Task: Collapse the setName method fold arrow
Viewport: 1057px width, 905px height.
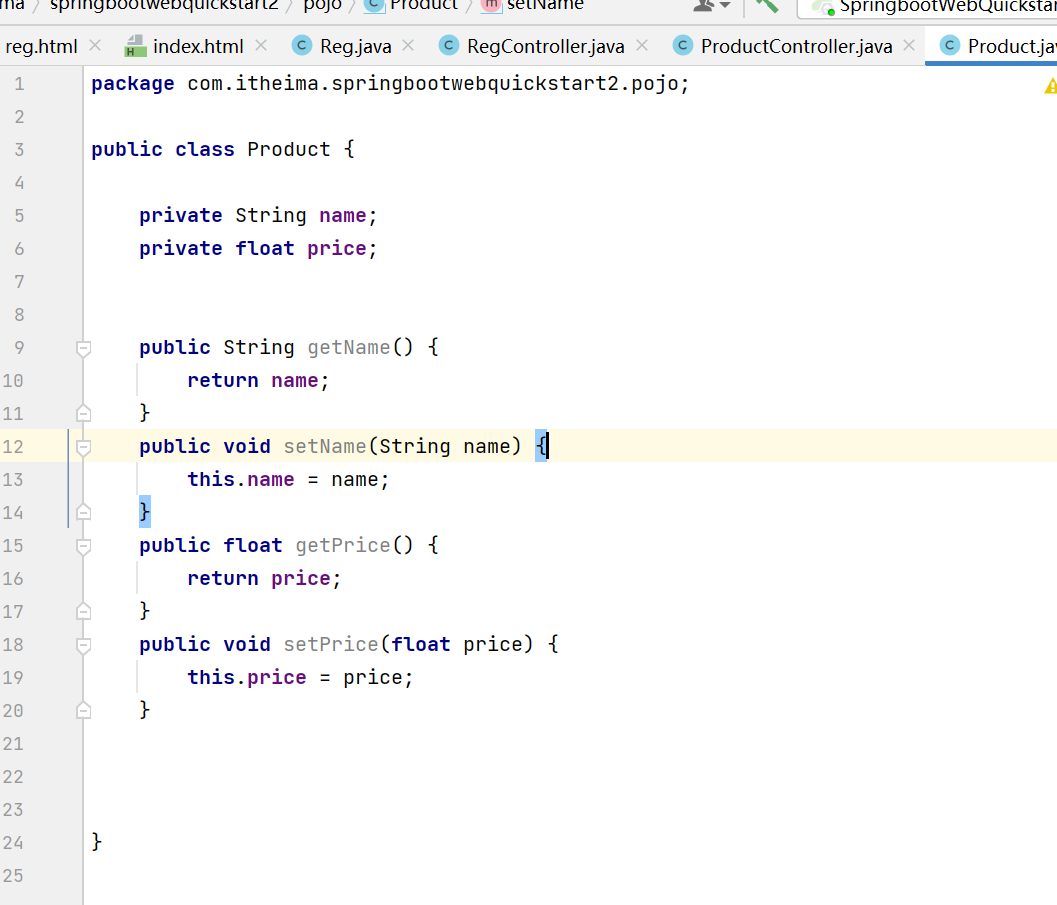Action: [x=84, y=445]
